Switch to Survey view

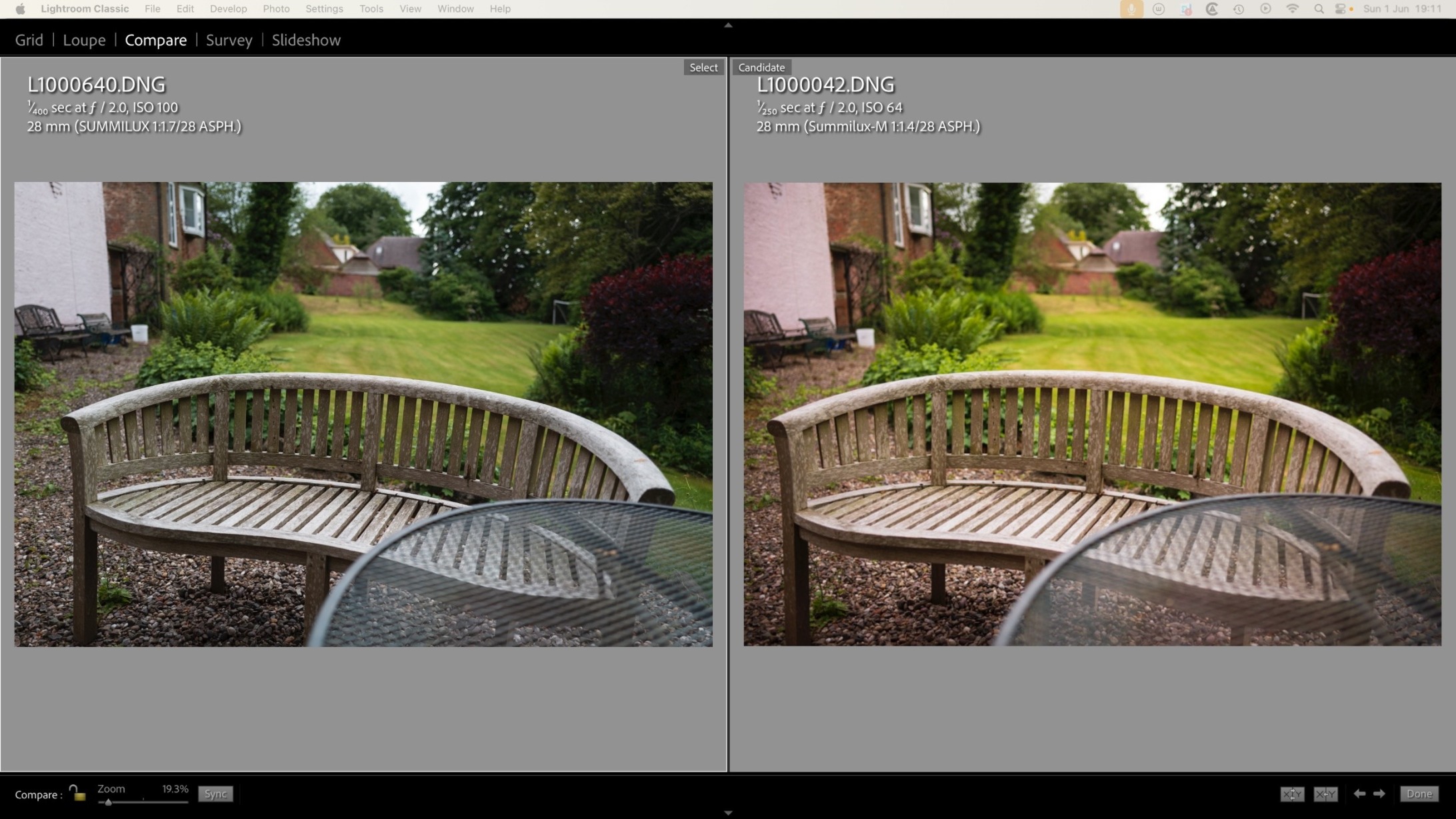(x=229, y=40)
